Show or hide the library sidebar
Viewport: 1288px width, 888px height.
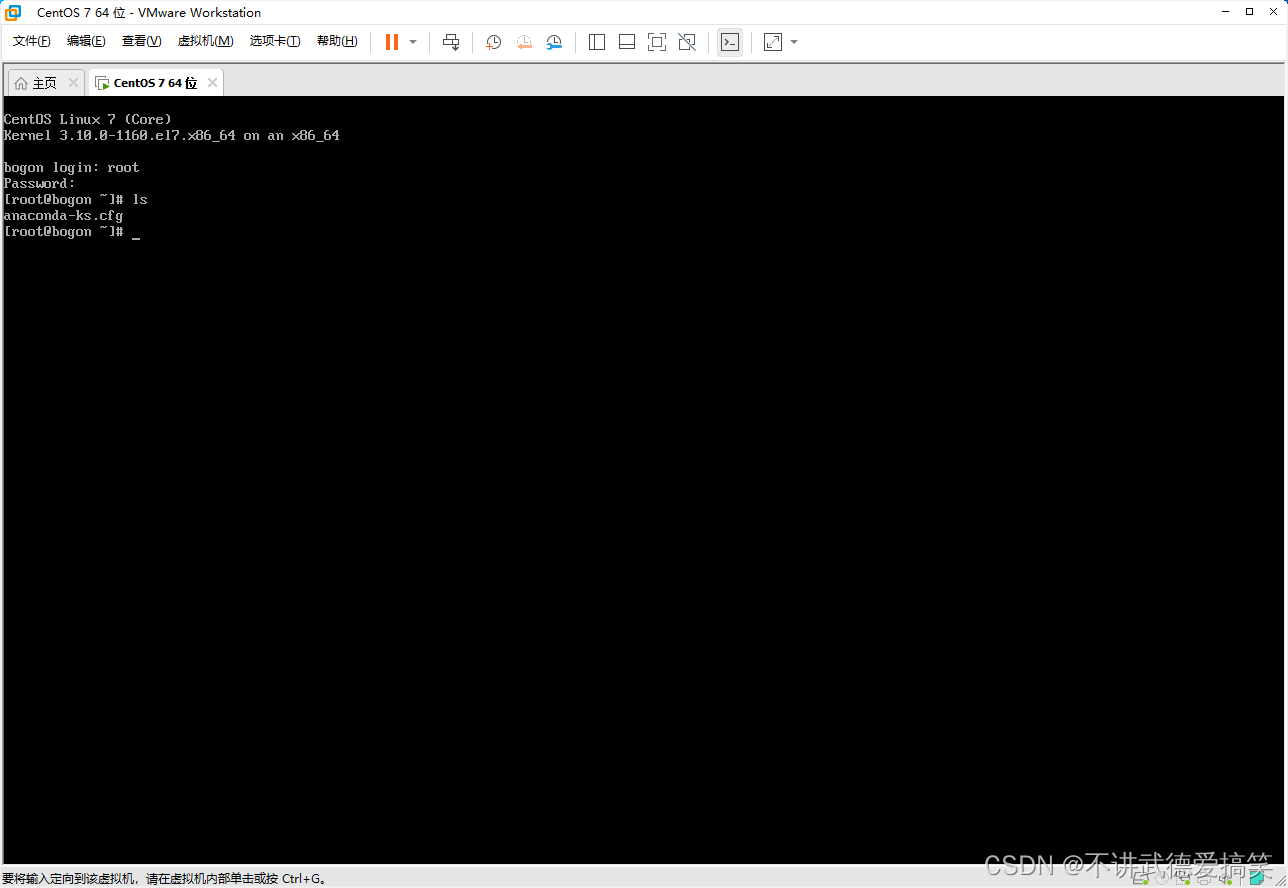597,42
